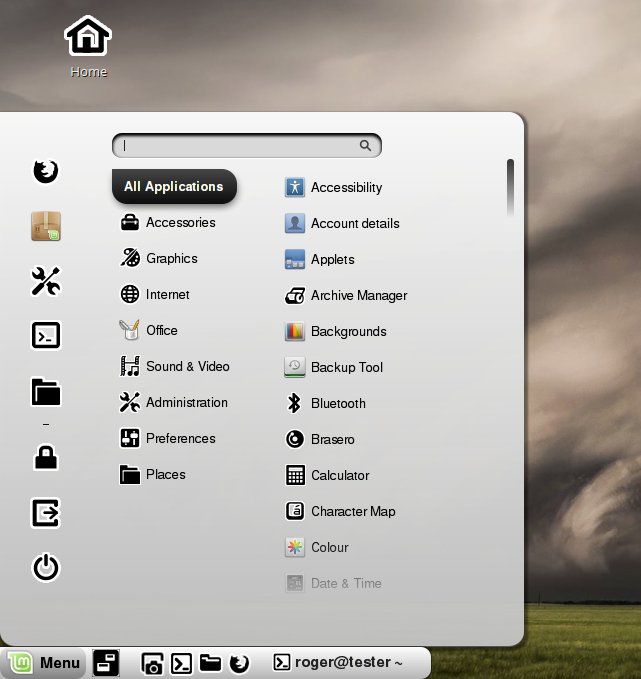The image size is (641, 679).
Task: Click the Backup Tool icon
Action: pyautogui.click(x=295, y=367)
